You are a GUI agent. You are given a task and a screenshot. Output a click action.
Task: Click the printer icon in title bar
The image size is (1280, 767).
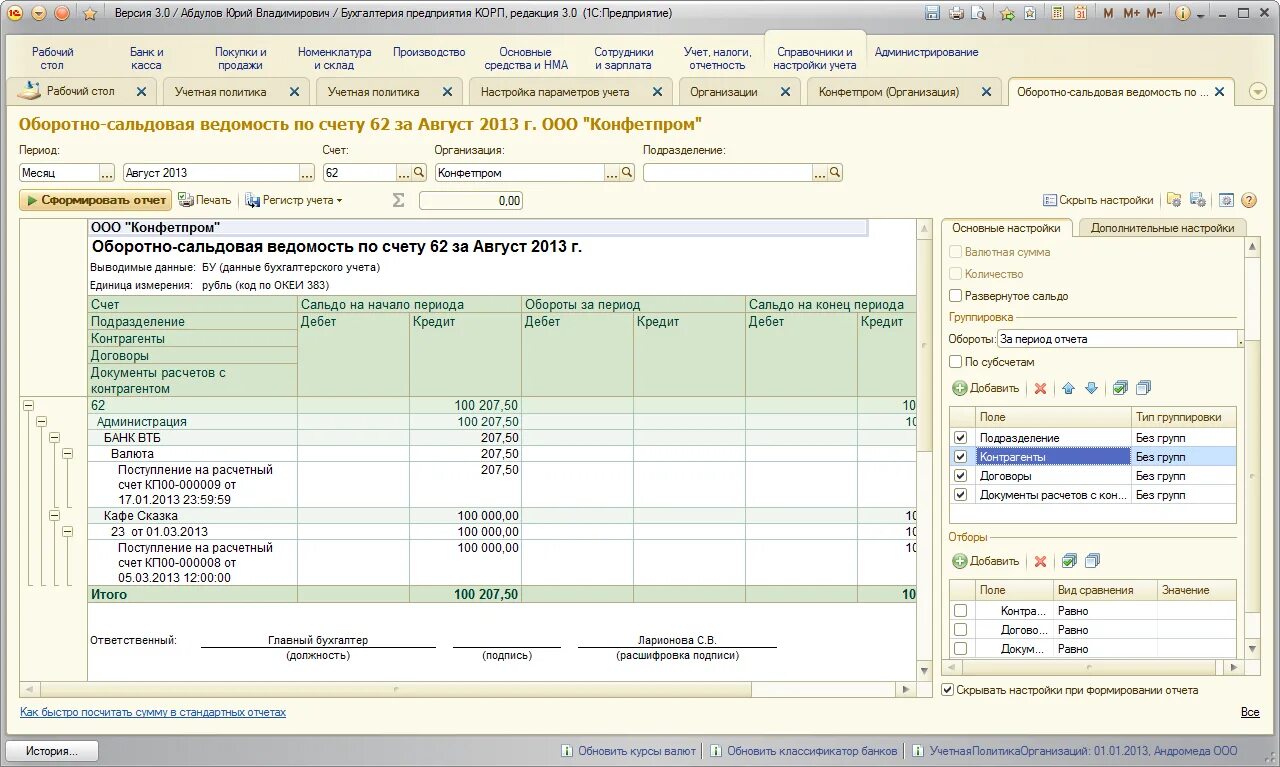point(955,13)
